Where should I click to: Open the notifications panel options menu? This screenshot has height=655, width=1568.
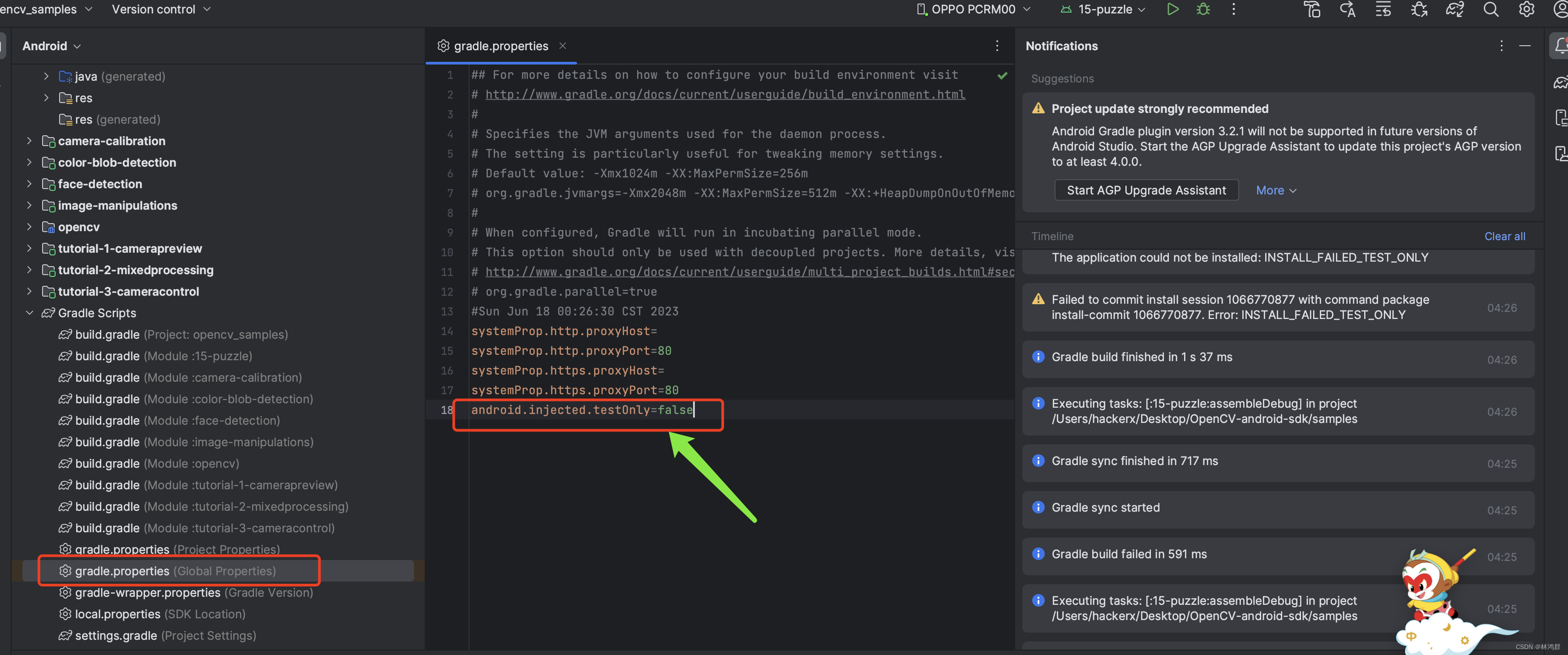point(1501,46)
